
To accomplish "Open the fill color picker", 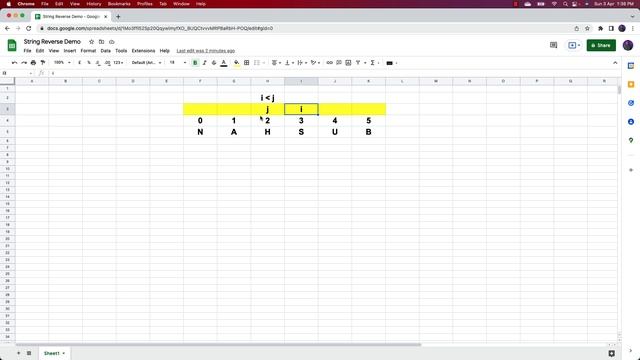I will click(x=237, y=63).
